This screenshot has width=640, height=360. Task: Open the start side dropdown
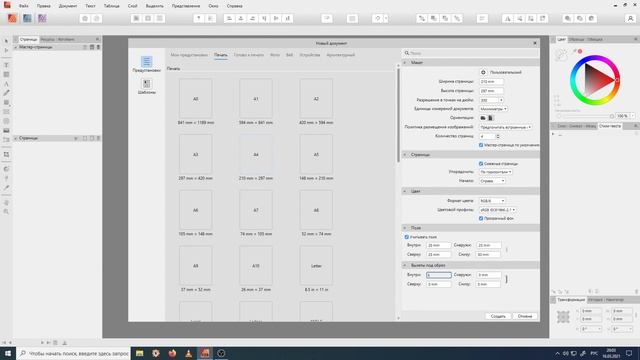click(x=492, y=181)
